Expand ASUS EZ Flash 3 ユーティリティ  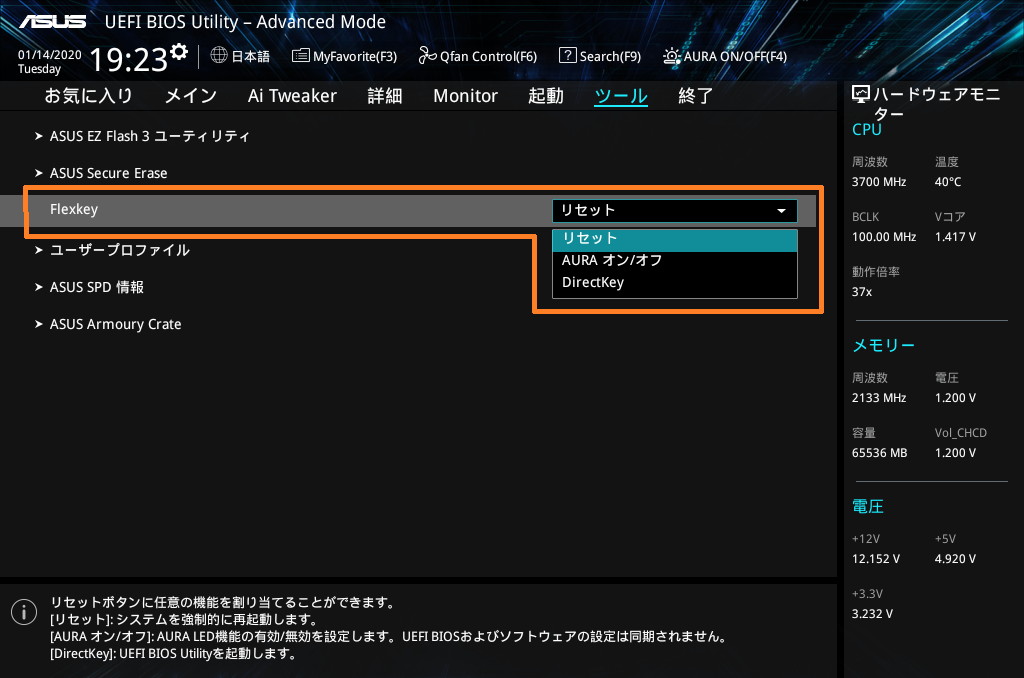[150, 136]
